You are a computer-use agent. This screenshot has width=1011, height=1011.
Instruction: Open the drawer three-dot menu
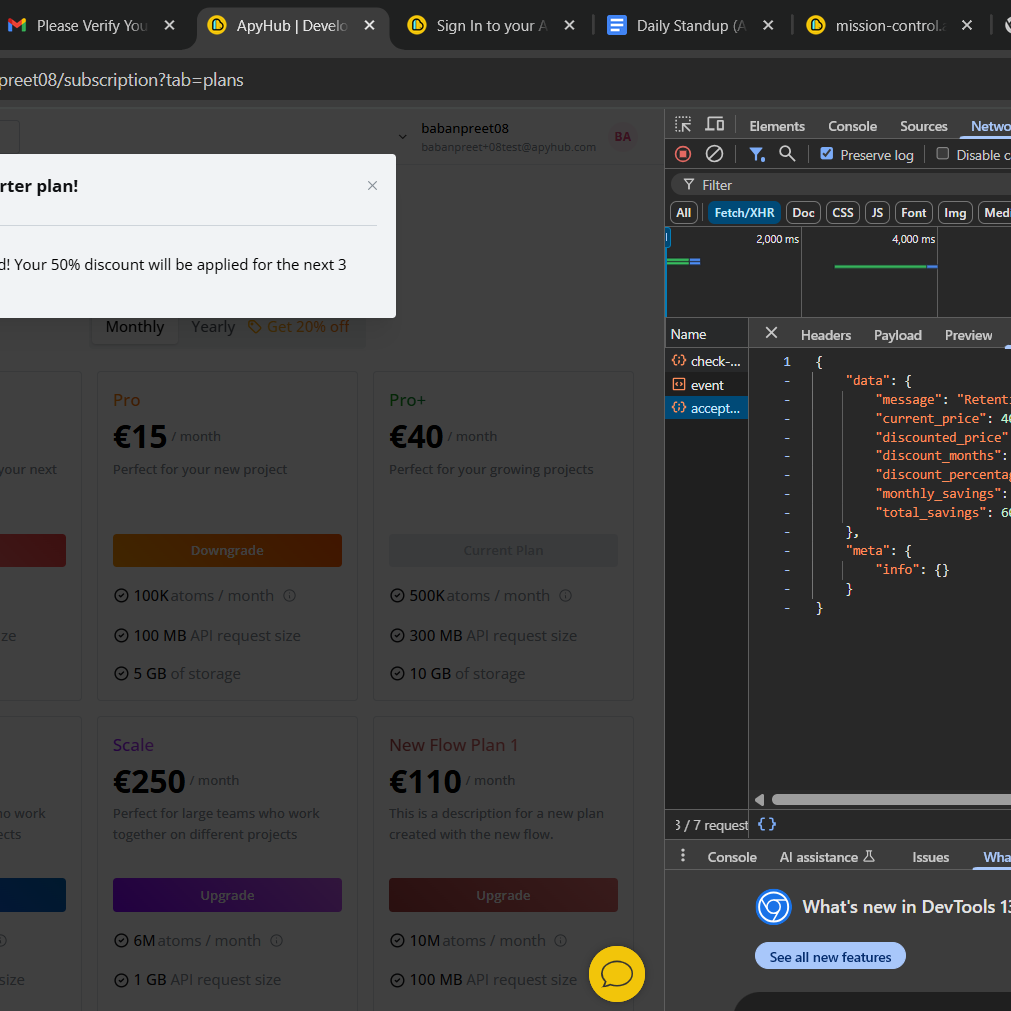coord(683,856)
